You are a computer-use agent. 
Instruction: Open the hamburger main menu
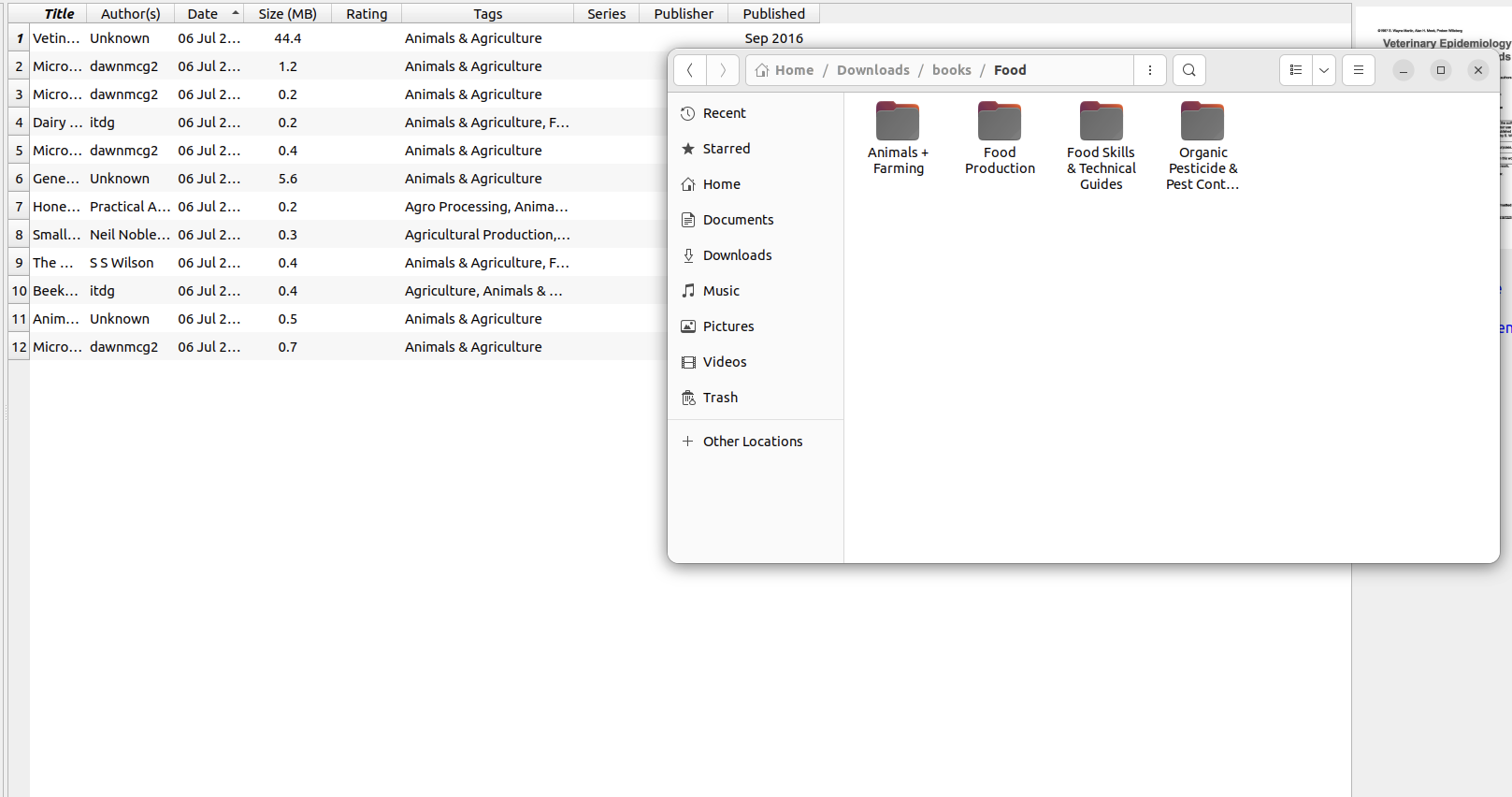click(1358, 70)
